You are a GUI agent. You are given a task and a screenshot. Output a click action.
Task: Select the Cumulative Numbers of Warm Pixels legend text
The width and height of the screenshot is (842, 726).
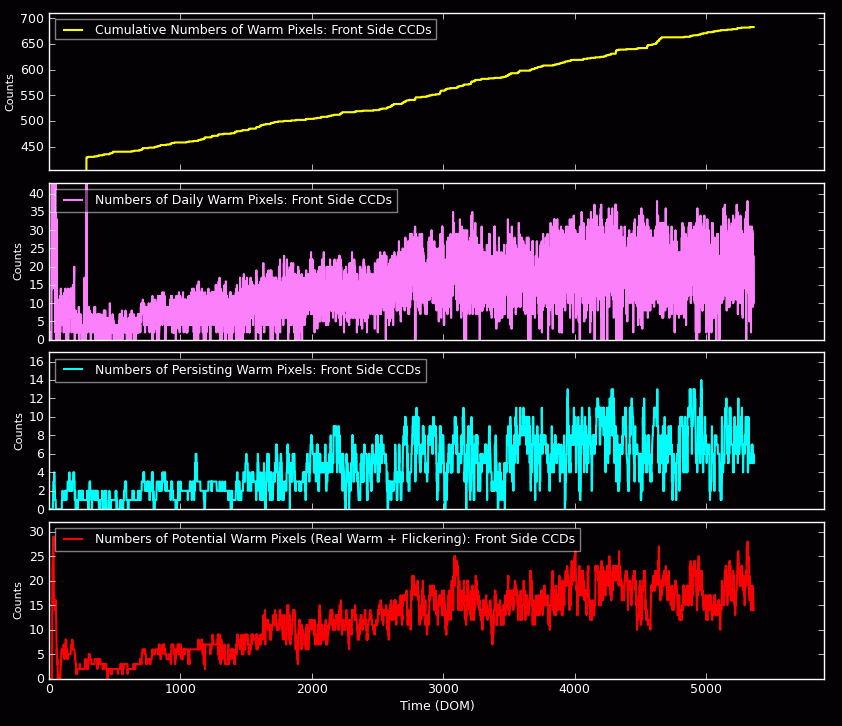[263, 30]
